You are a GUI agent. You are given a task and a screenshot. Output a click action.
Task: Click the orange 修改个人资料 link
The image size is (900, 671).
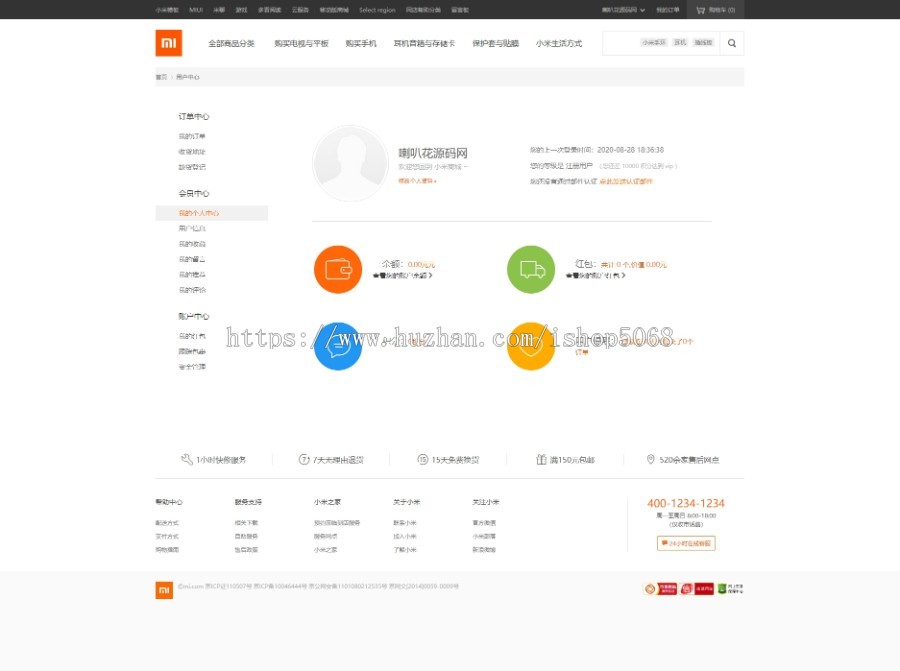417,181
